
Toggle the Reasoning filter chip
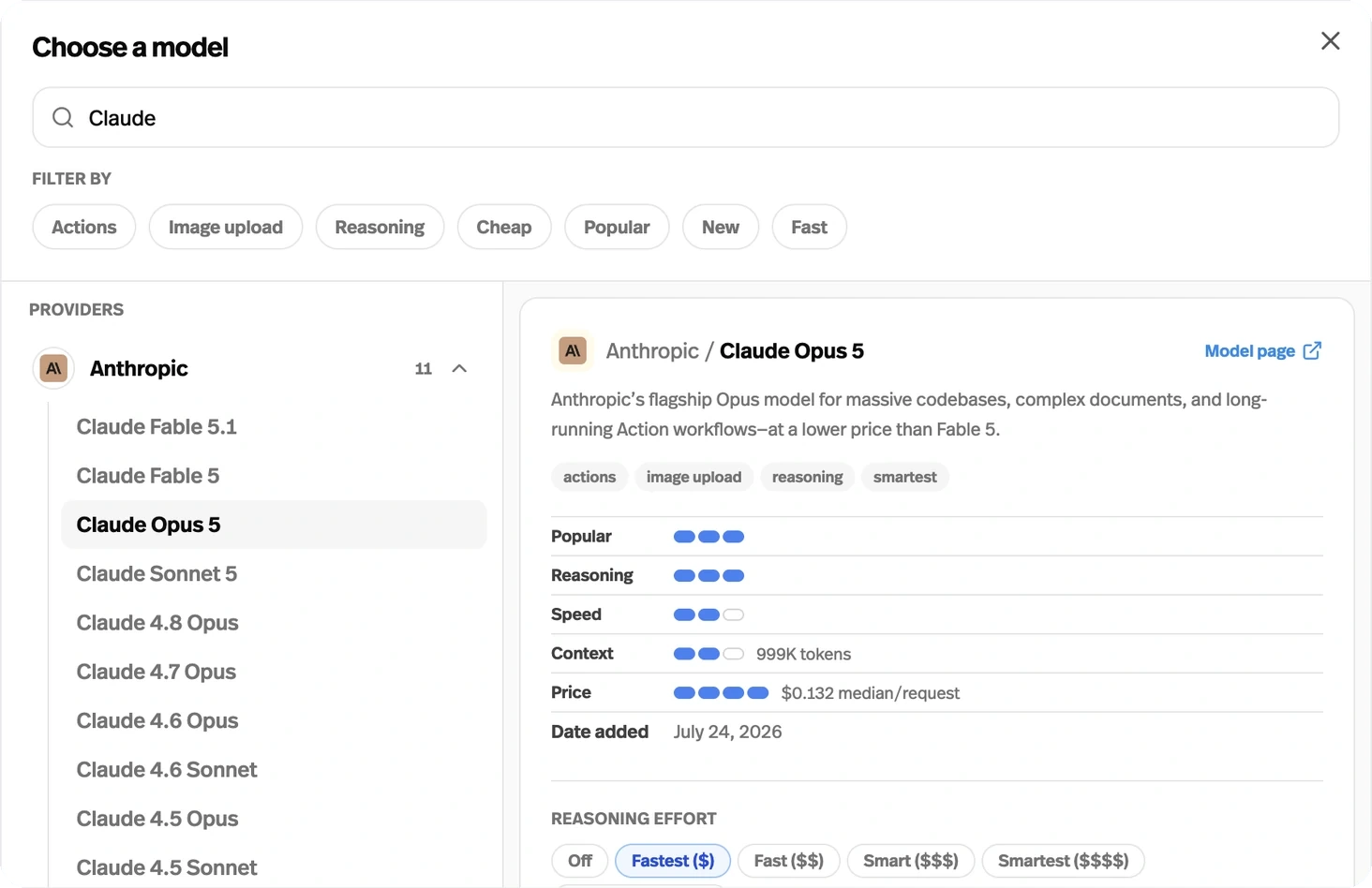(380, 227)
